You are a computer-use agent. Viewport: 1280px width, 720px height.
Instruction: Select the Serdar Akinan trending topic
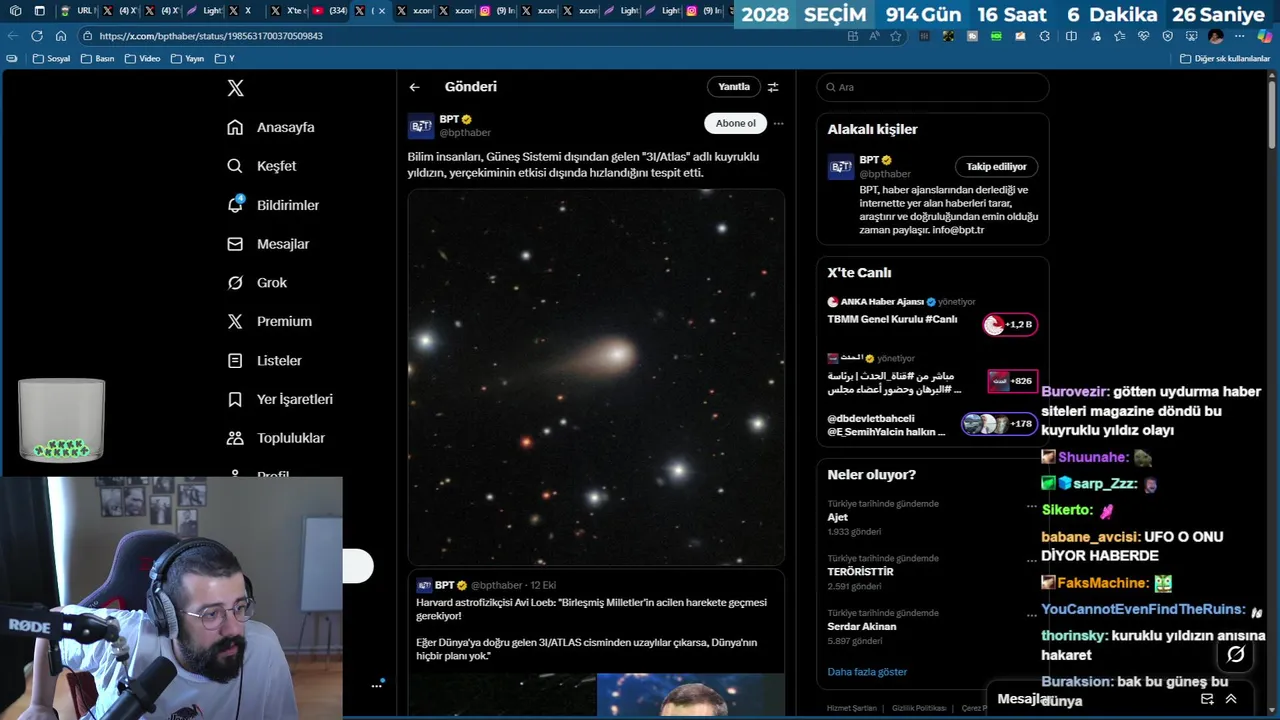point(862,627)
